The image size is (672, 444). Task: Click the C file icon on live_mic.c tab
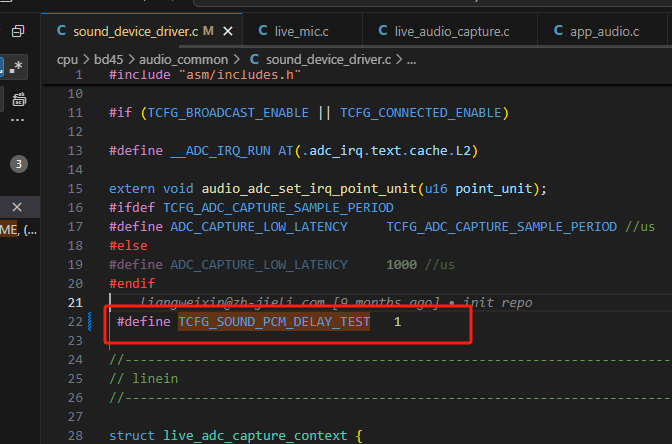pyautogui.click(x=263, y=31)
